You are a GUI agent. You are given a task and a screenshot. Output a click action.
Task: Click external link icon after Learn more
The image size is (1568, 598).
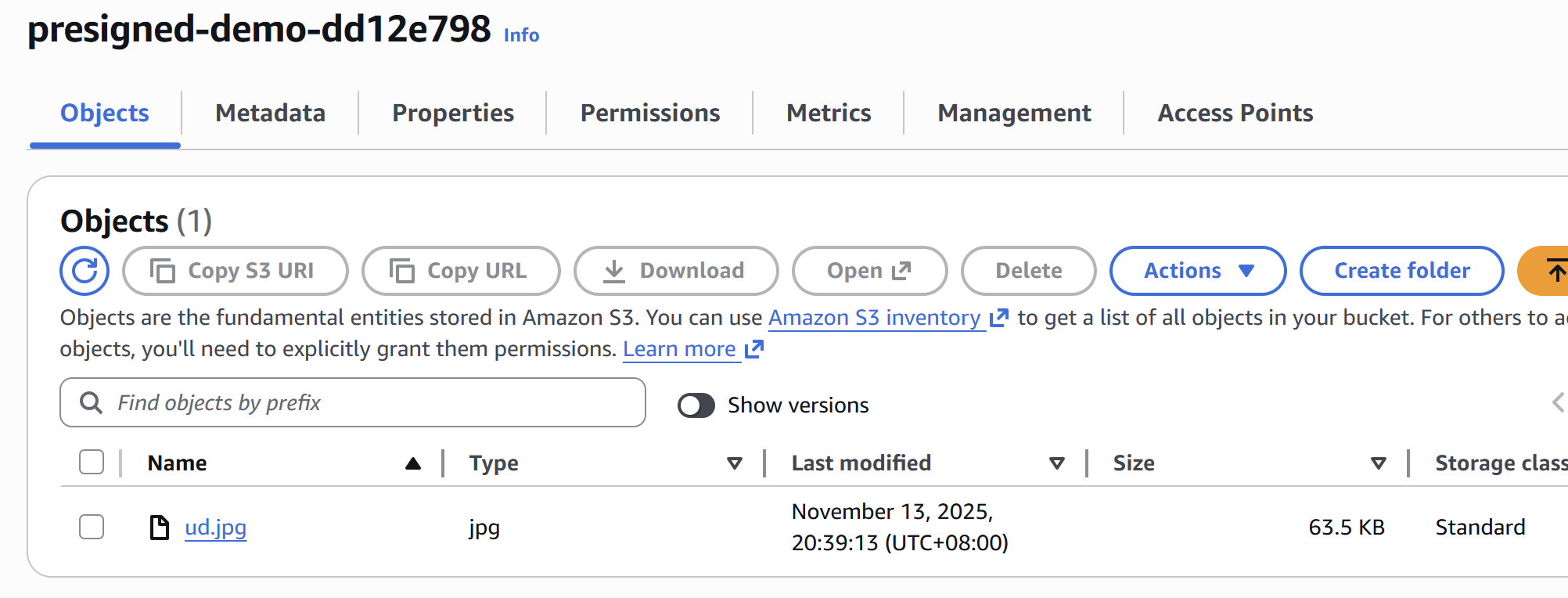point(753,349)
